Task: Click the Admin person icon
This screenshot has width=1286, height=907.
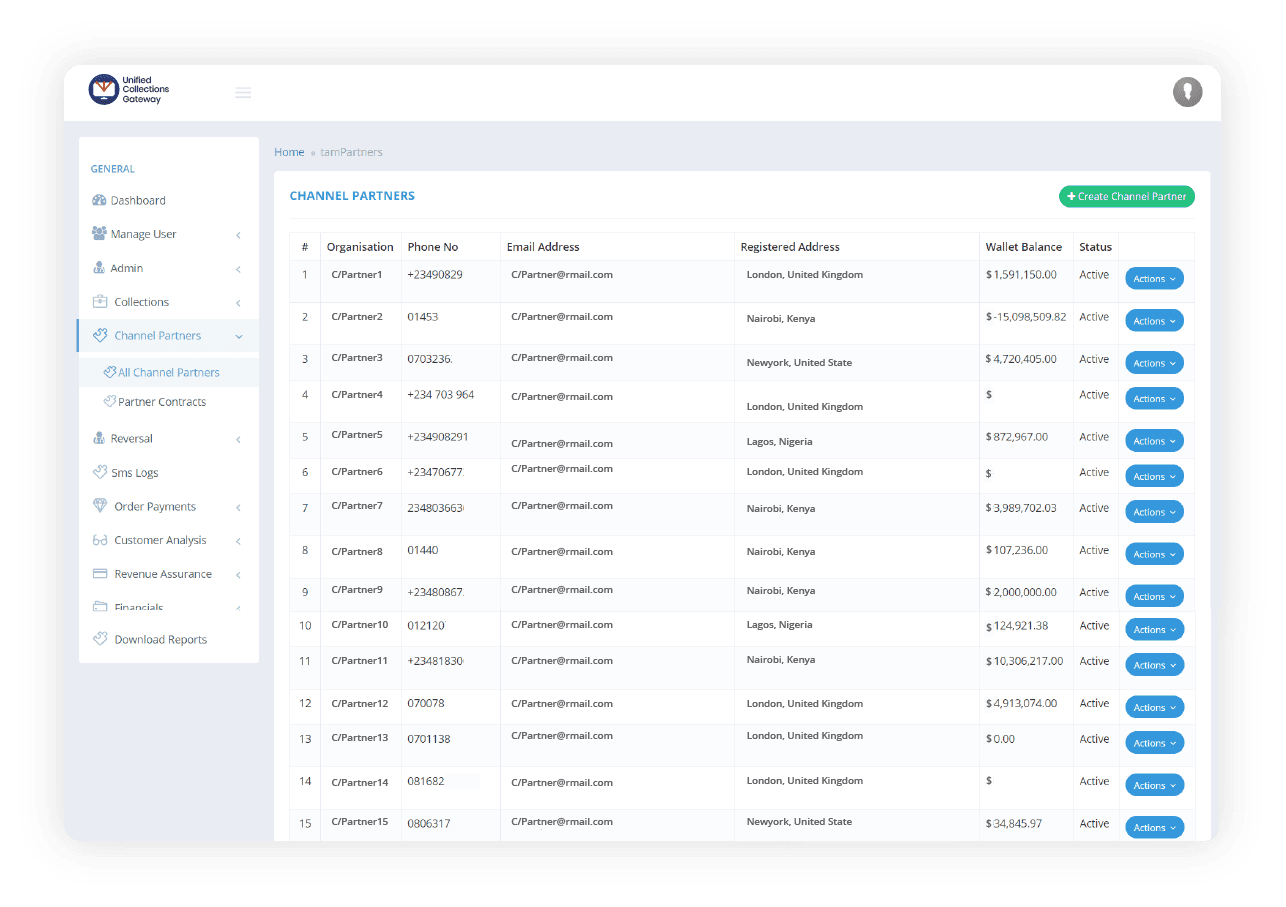Action: tap(99, 268)
